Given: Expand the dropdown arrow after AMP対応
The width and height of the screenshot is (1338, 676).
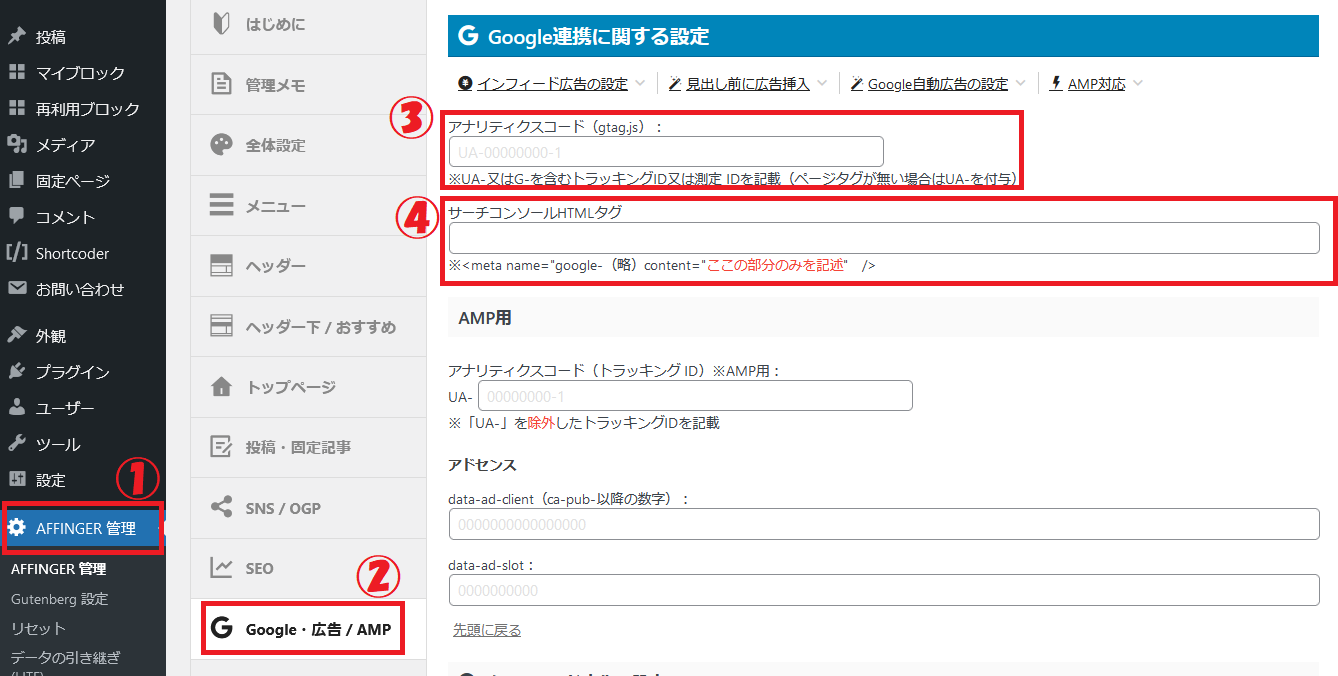Looking at the screenshot, I should pos(1137,84).
